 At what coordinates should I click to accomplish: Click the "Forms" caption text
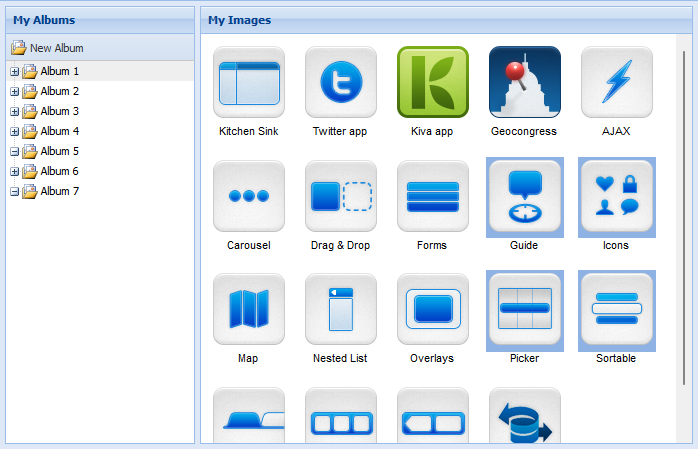point(432,245)
